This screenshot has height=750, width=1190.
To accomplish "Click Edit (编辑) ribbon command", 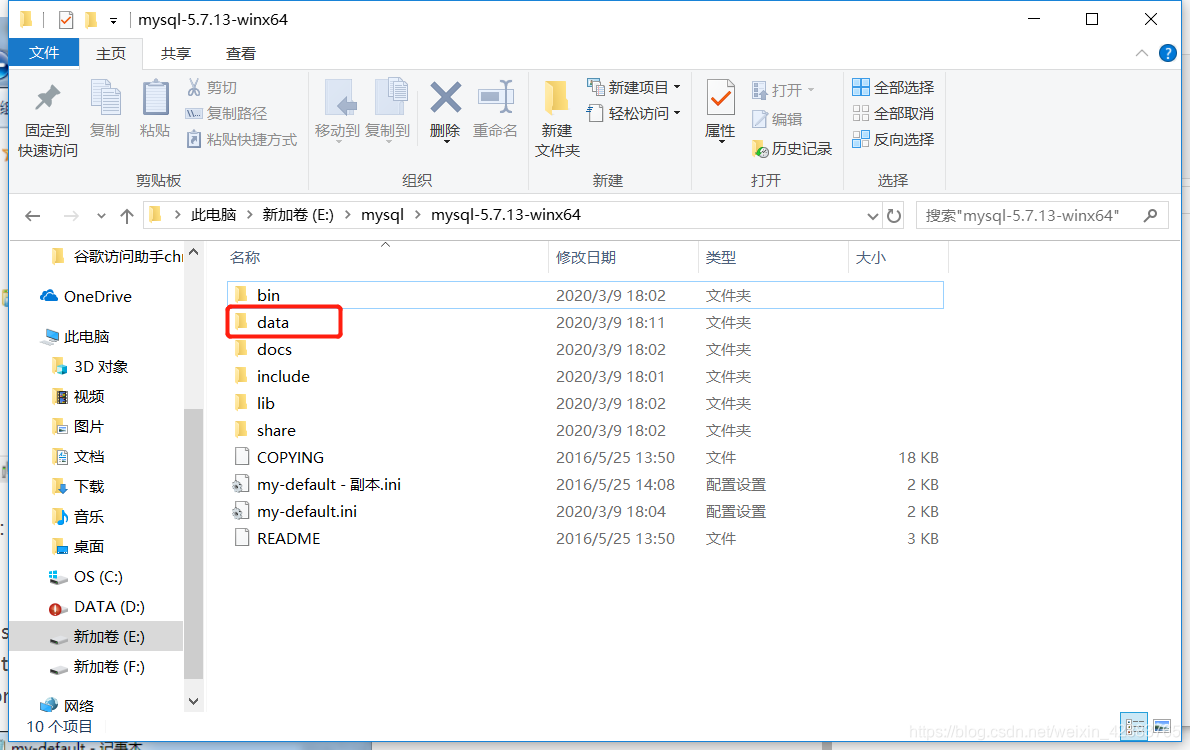I will pos(777,119).
